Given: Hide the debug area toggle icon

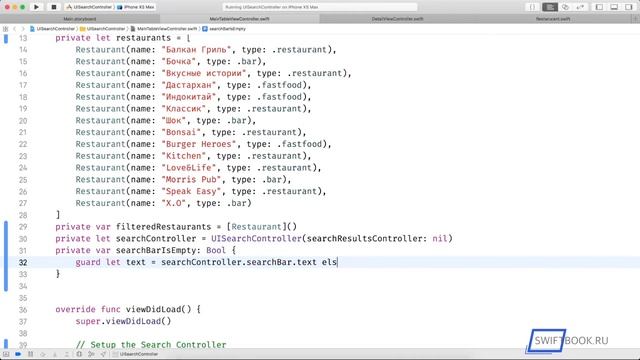Looking at the screenshot, I should tap(6, 354).
